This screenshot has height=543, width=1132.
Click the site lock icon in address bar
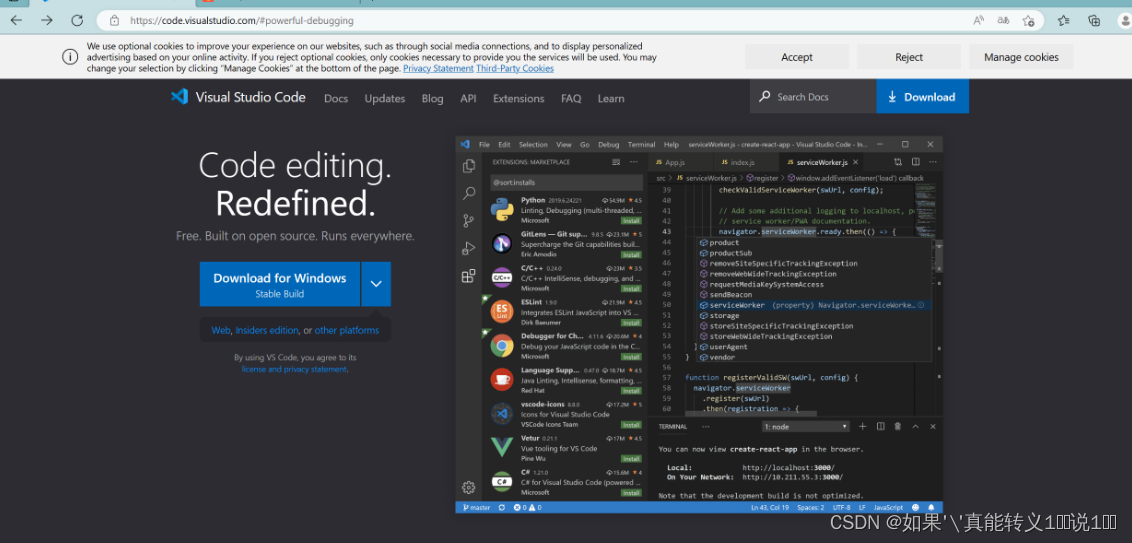pos(114,21)
